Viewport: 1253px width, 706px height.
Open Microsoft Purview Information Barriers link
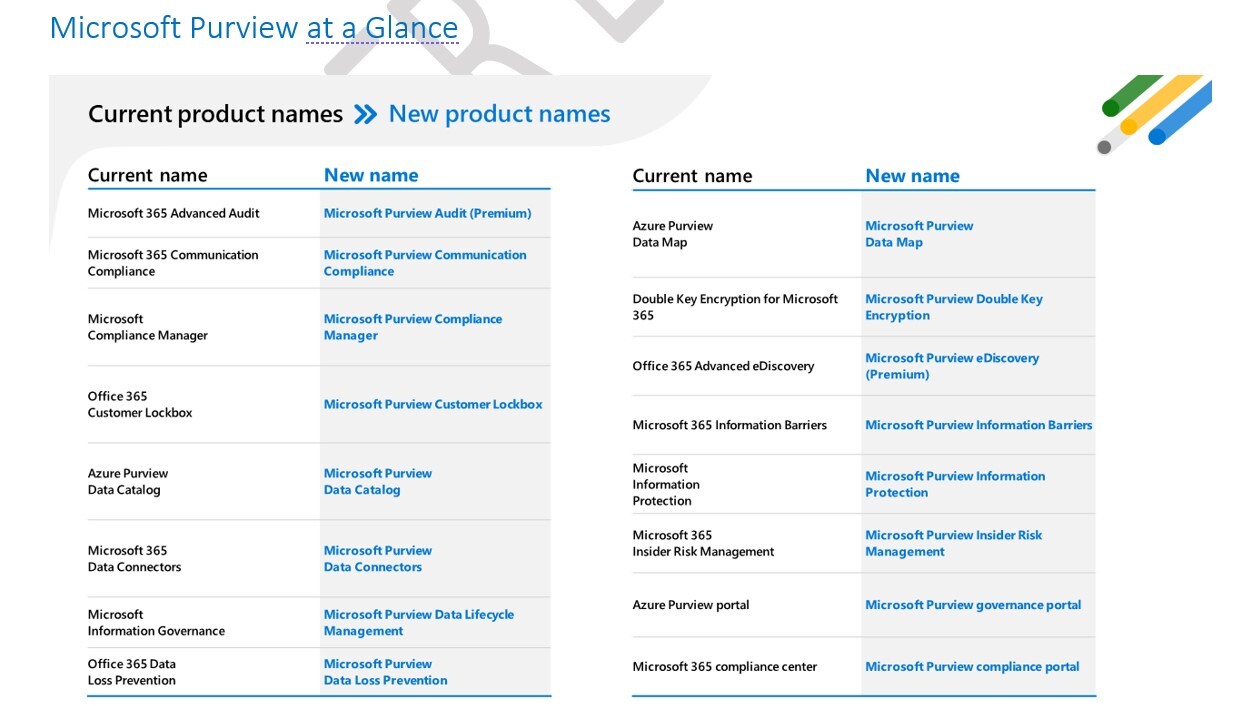pos(978,425)
